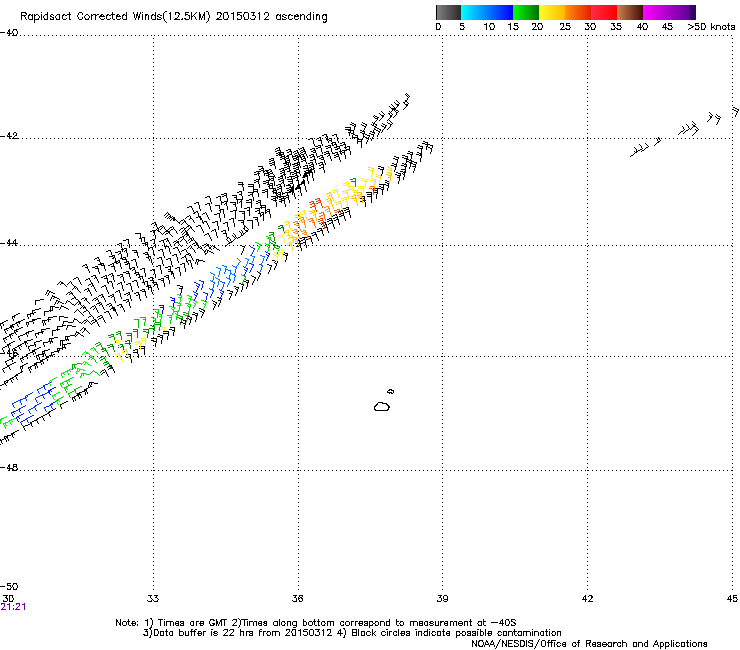This screenshot has width=740, height=650.
Task: Click the latitude axis label '-44'
Action: point(9,243)
